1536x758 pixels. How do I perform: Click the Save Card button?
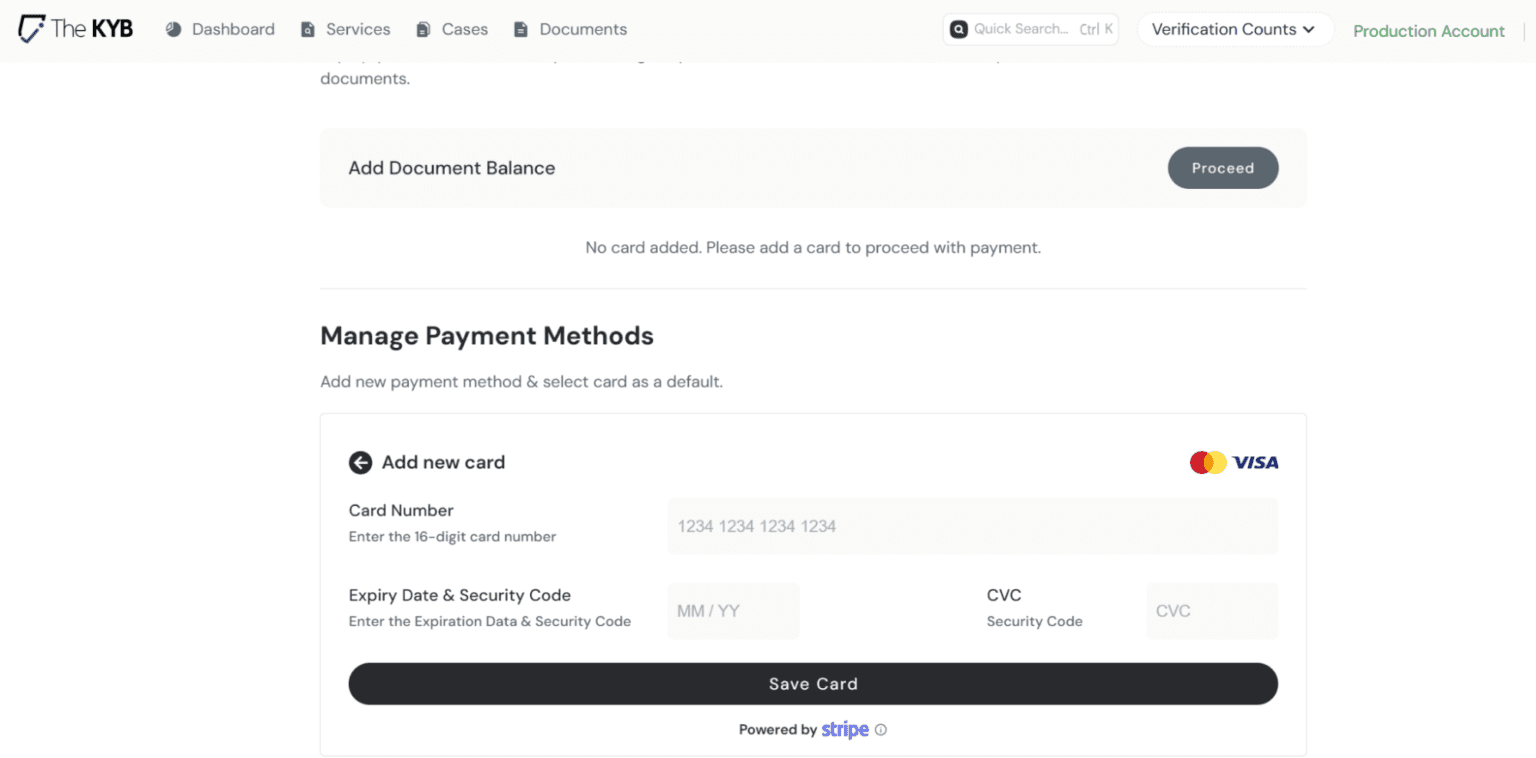pos(813,684)
